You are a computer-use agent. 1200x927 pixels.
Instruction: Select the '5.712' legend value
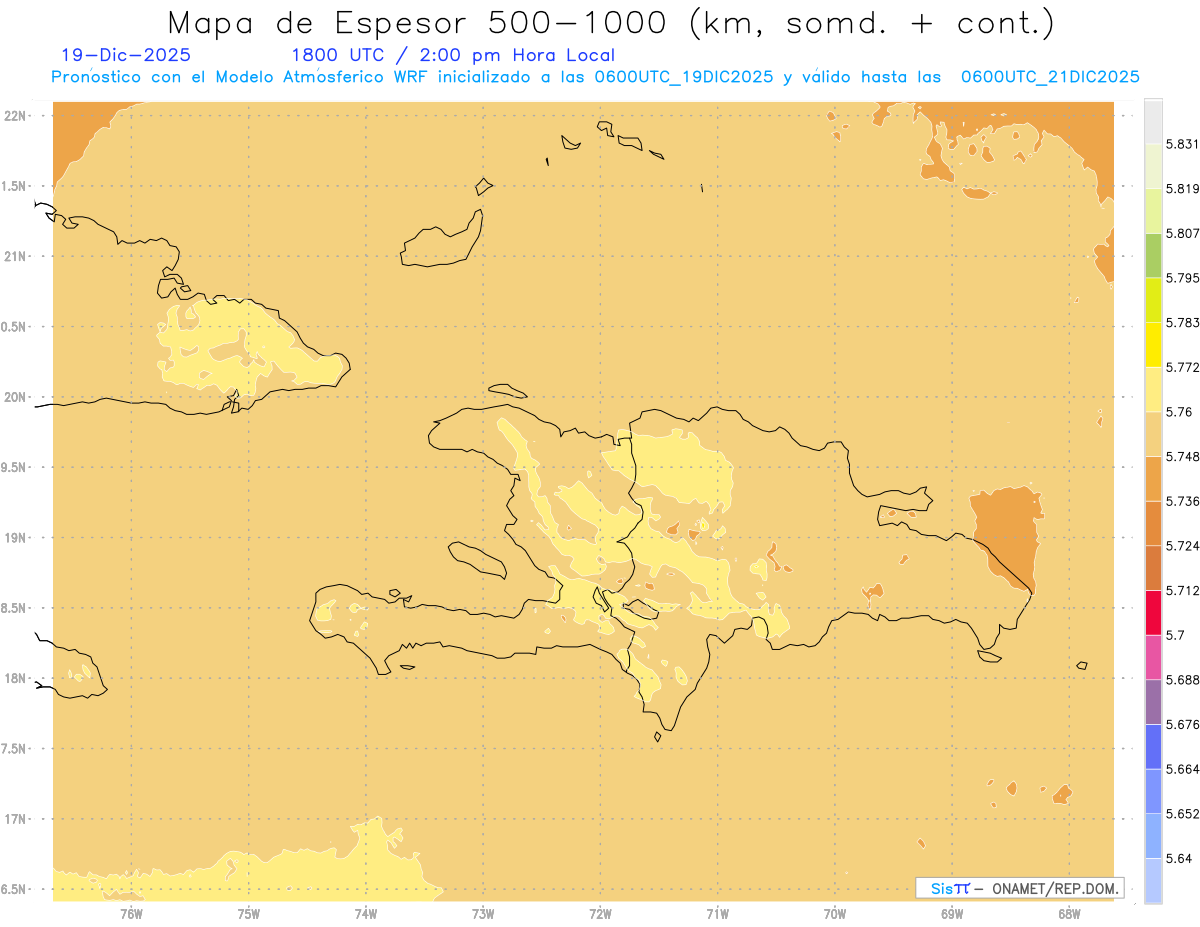(1182, 590)
